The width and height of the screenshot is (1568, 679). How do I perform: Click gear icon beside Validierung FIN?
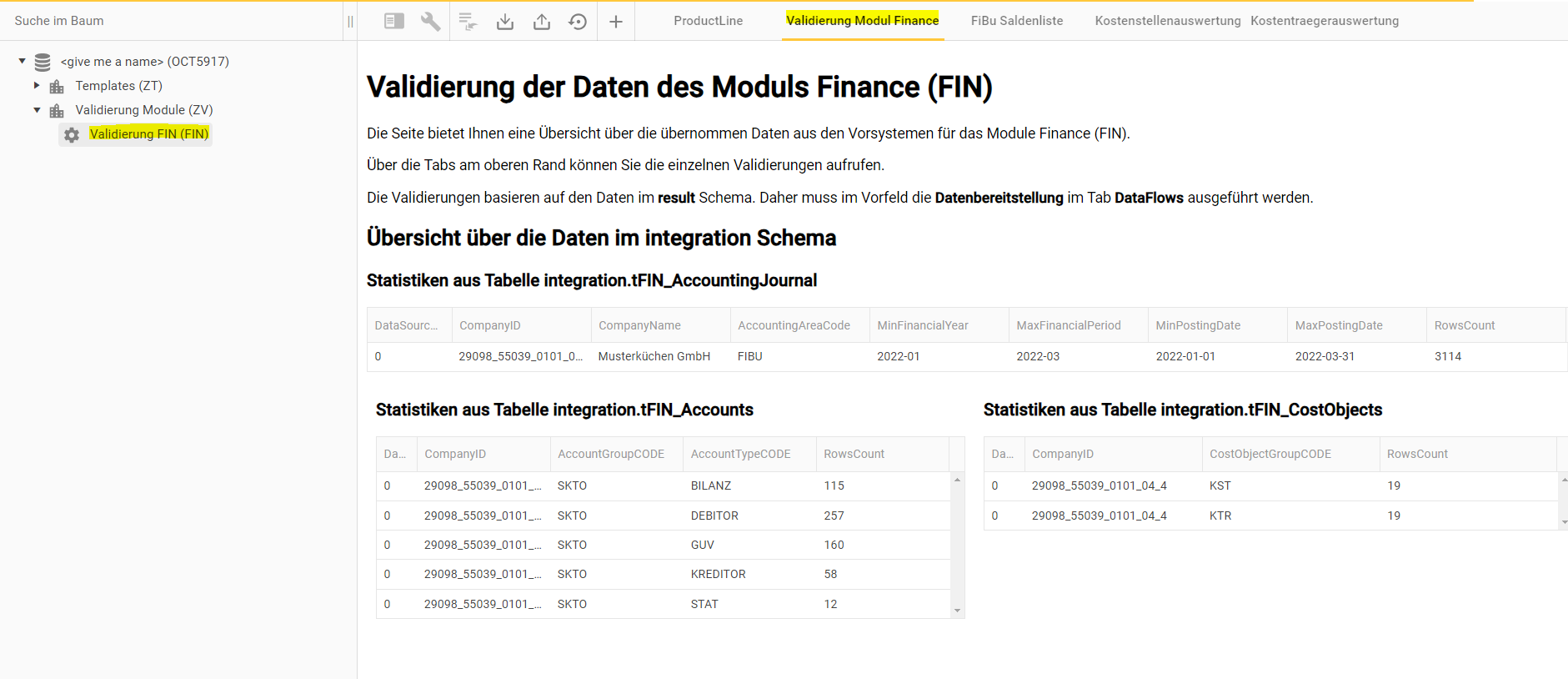(x=73, y=134)
